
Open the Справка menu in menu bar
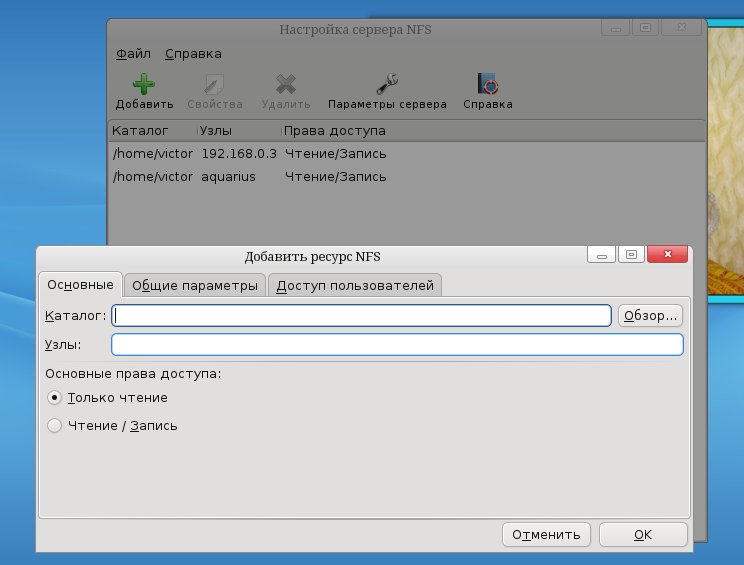[193, 54]
